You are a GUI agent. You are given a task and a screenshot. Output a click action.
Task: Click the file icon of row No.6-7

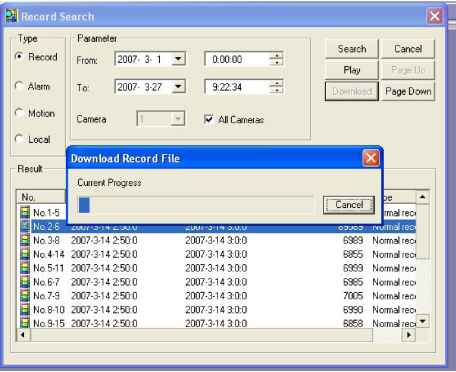click(25, 282)
